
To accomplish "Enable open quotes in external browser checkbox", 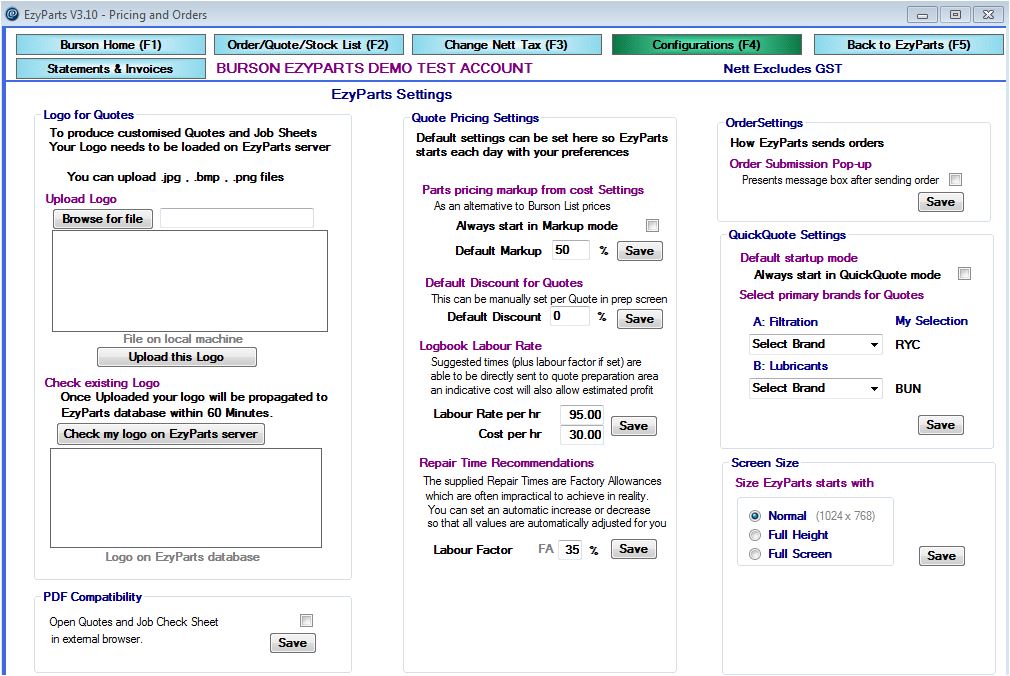I will tap(307, 621).
